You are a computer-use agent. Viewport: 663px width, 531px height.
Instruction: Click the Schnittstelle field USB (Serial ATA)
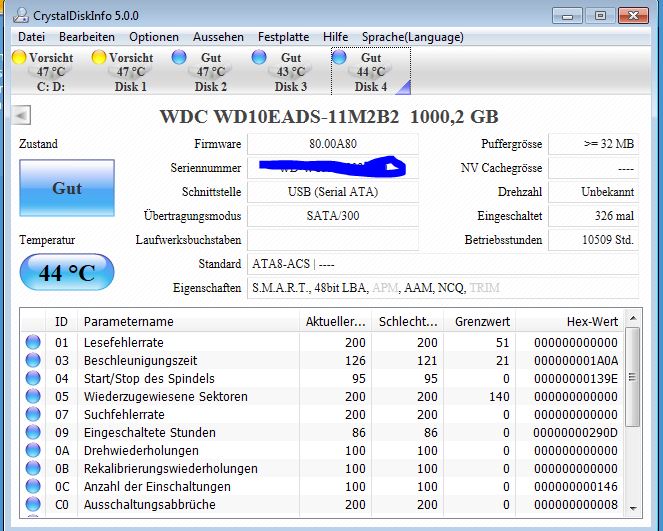[x=333, y=192]
